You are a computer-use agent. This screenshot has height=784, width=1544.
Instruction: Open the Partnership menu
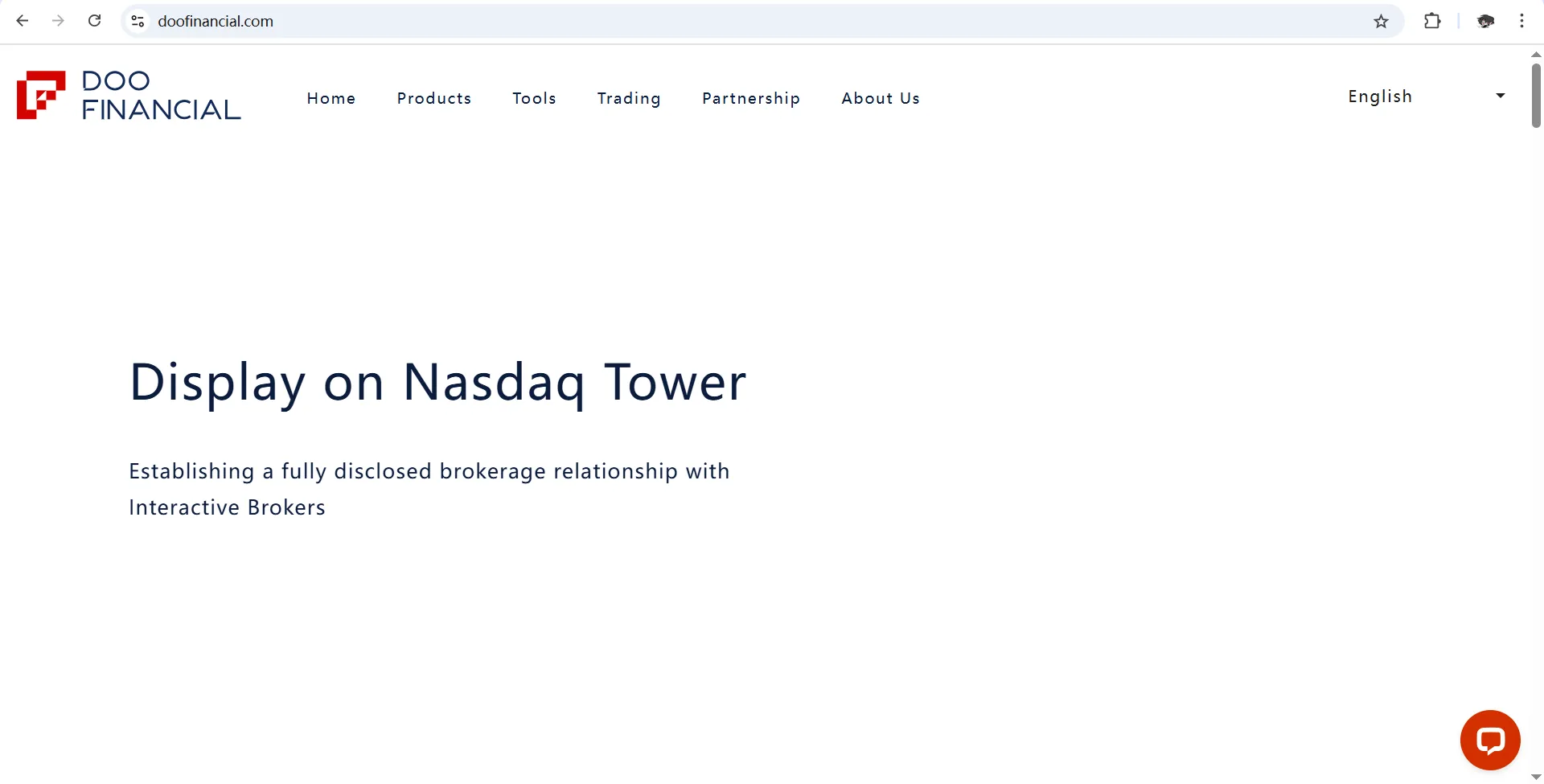[x=751, y=99]
